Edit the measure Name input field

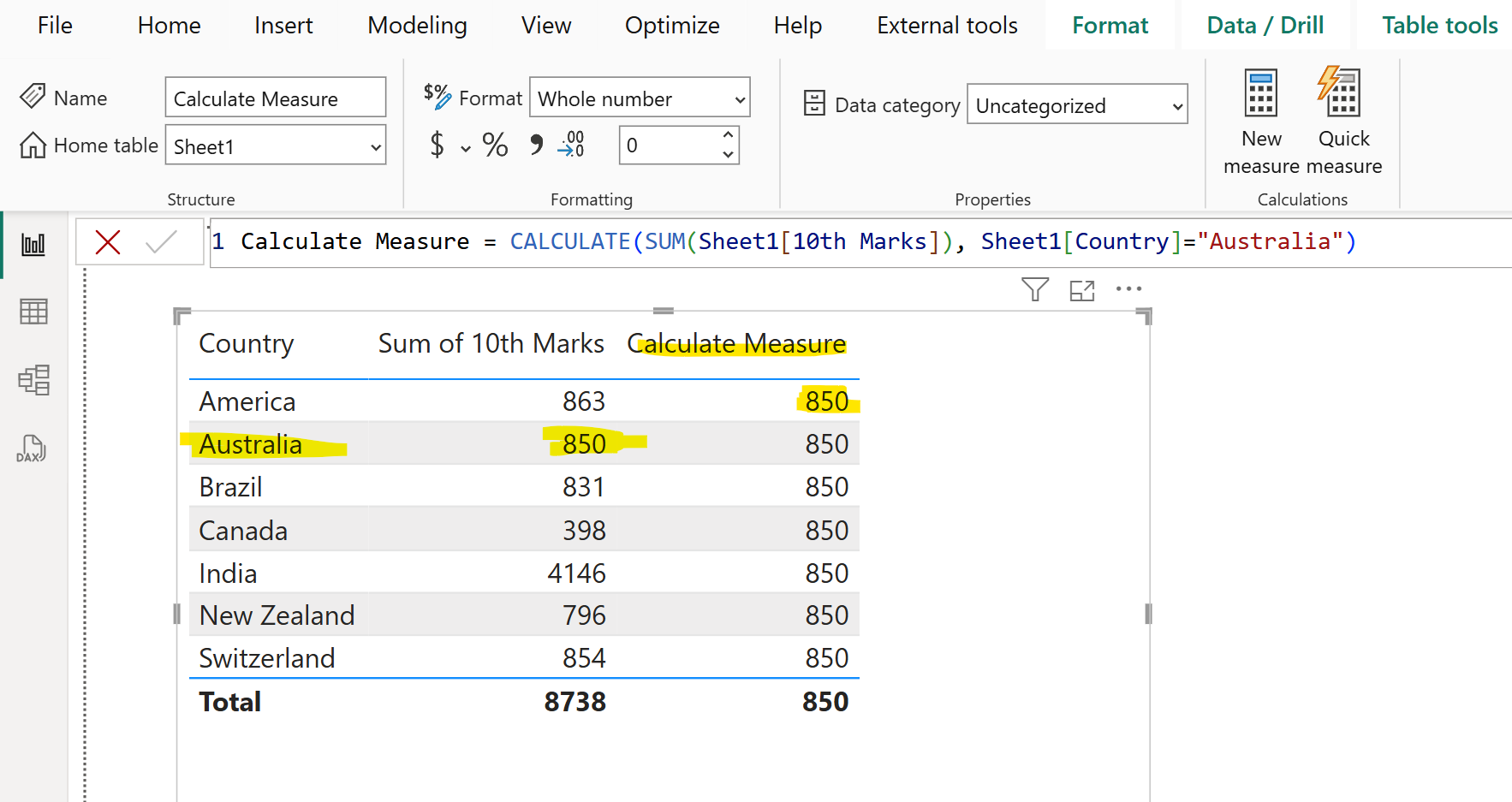click(275, 98)
